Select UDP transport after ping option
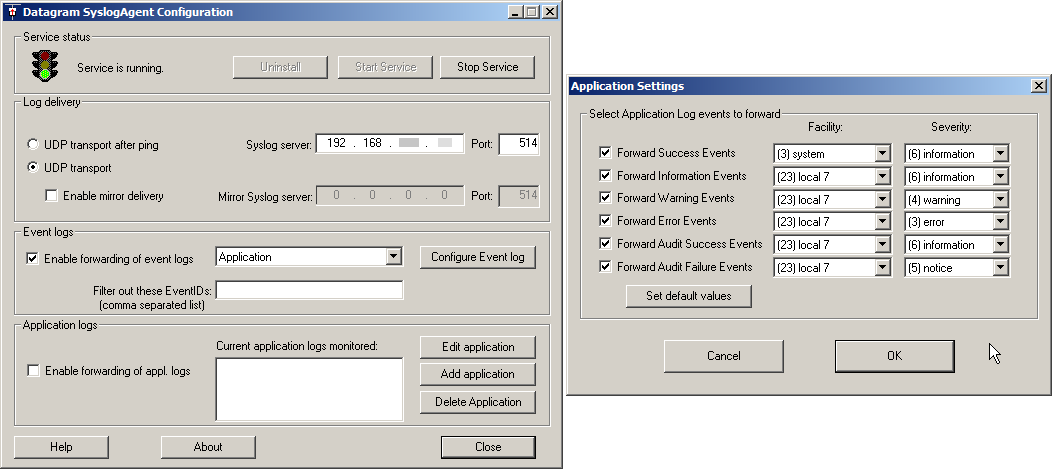The image size is (1052, 469). [x=33, y=145]
